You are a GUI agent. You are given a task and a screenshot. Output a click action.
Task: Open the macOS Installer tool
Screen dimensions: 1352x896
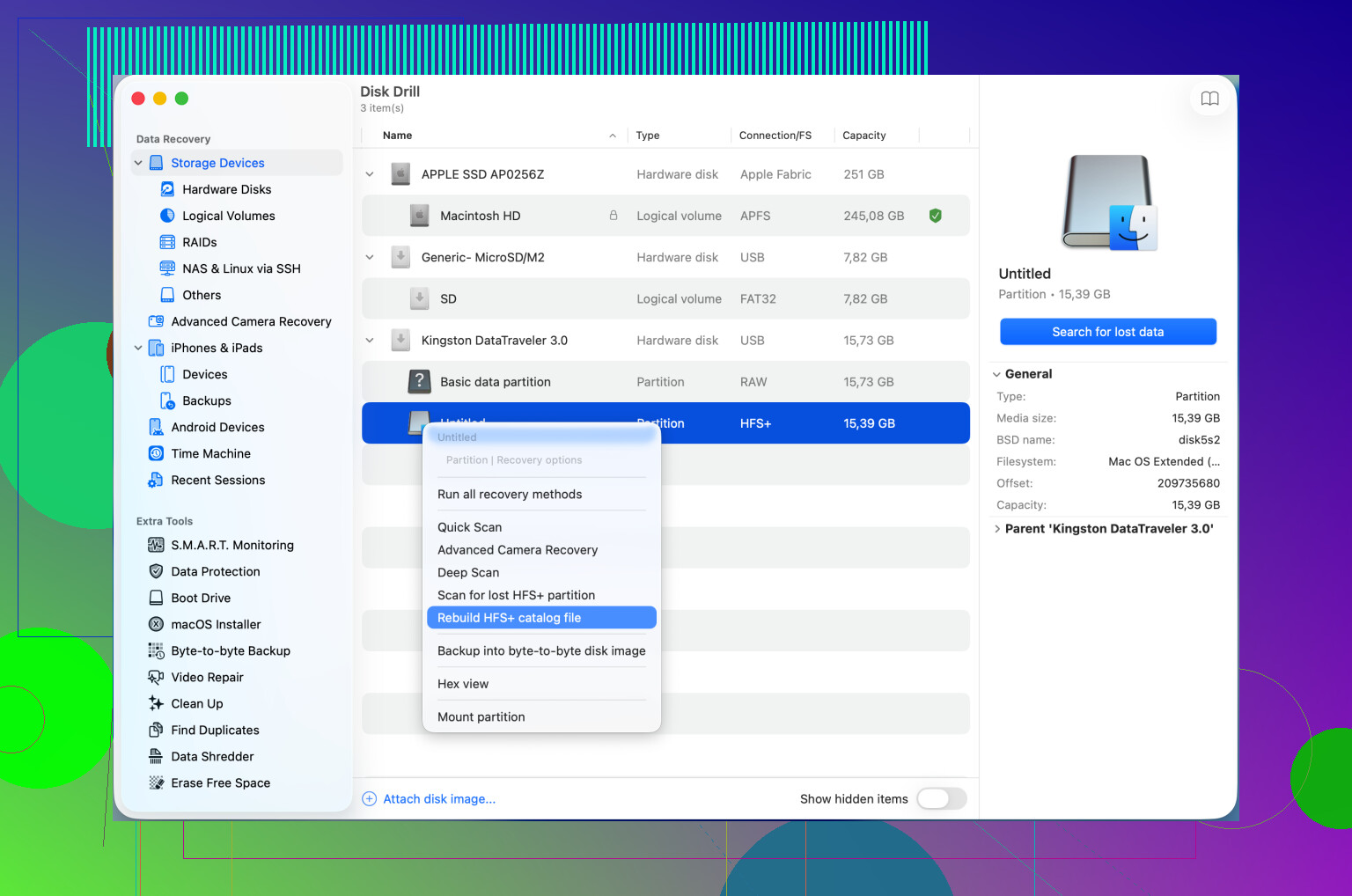[x=204, y=624]
